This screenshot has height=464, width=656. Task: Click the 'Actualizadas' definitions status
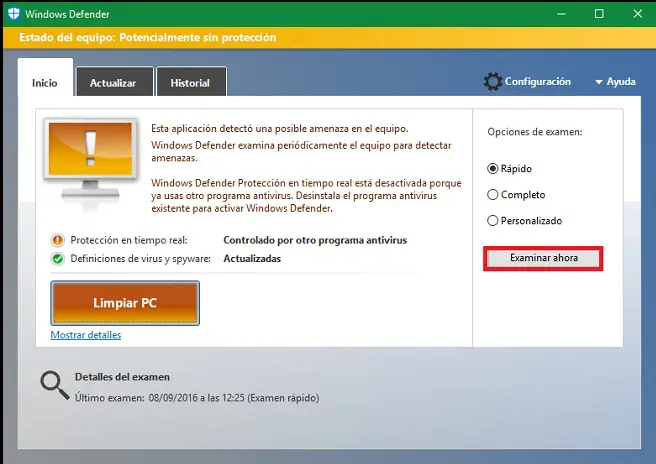coord(252,259)
